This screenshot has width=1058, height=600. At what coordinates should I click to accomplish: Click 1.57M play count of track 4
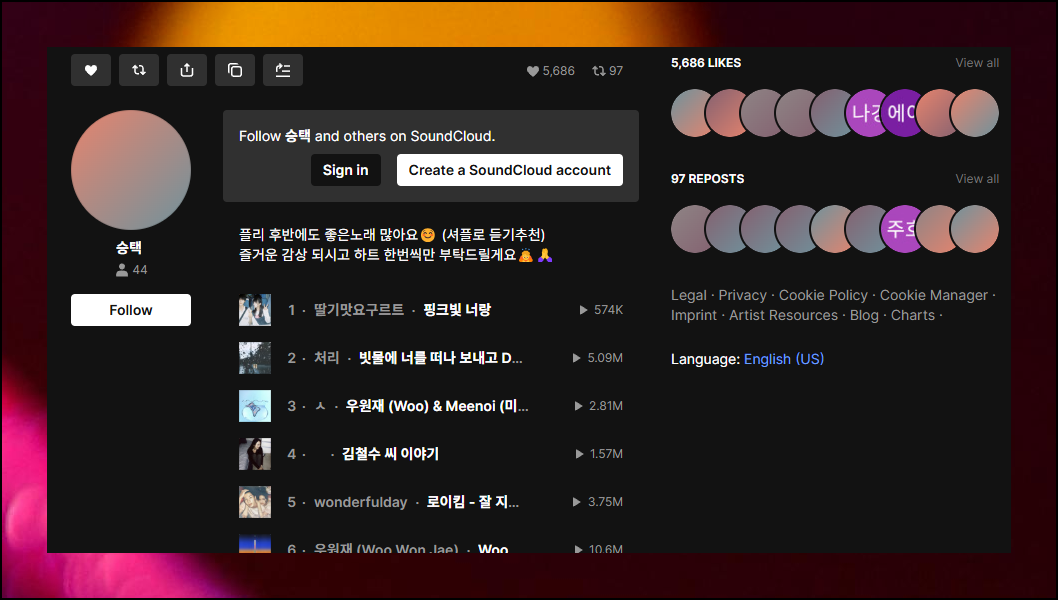coord(598,454)
